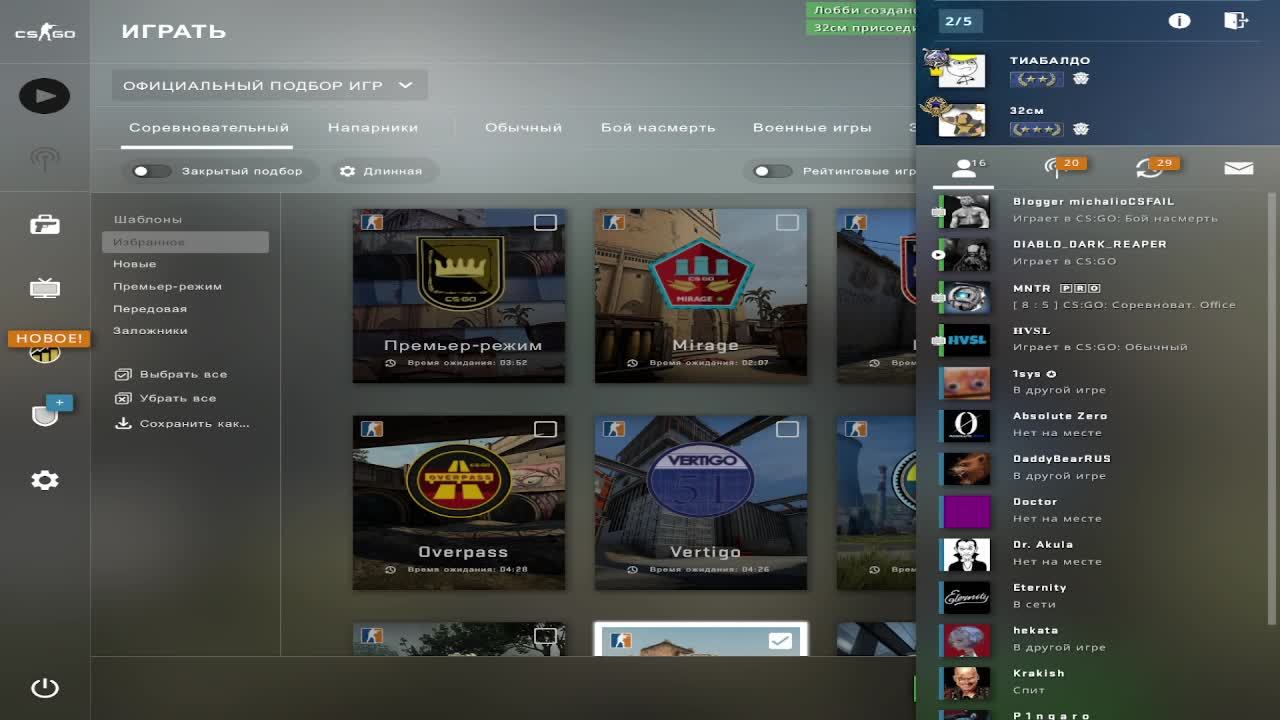Viewport: 1280px width, 720px height.
Task: Select Передовая map group
Action: pyautogui.click(x=150, y=309)
